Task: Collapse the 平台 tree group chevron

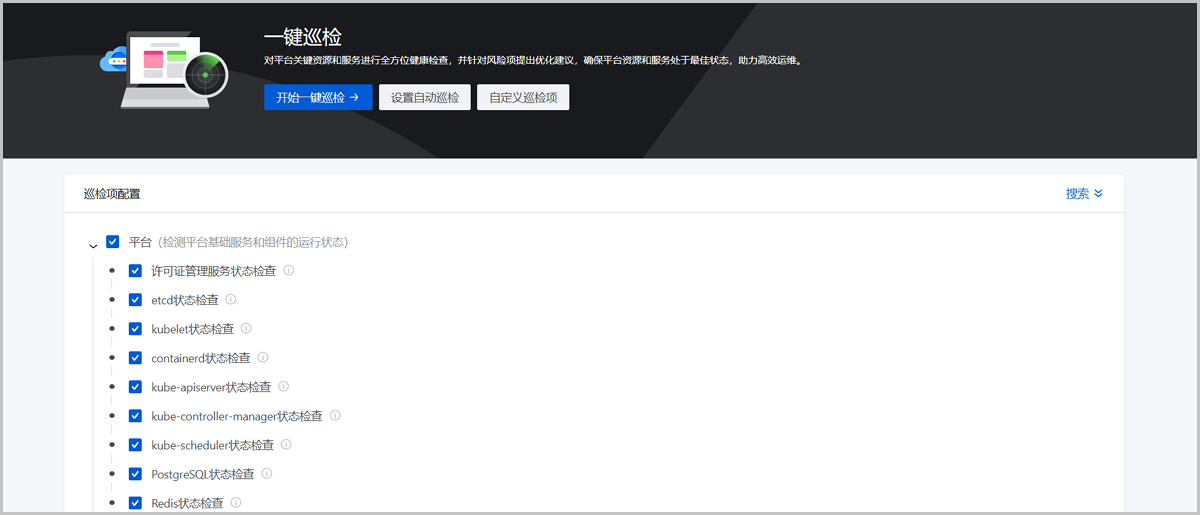Action: coord(93,244)
